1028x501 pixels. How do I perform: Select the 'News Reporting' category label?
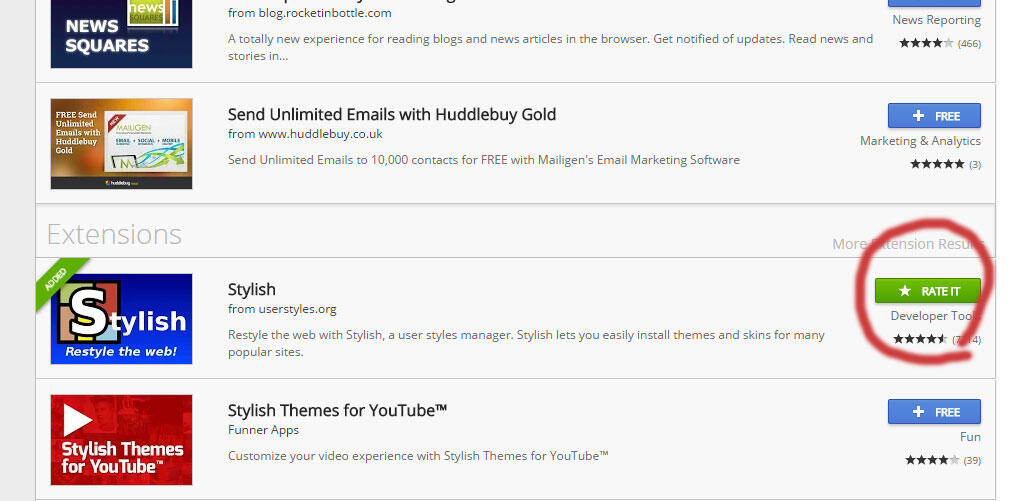(937, 20)
